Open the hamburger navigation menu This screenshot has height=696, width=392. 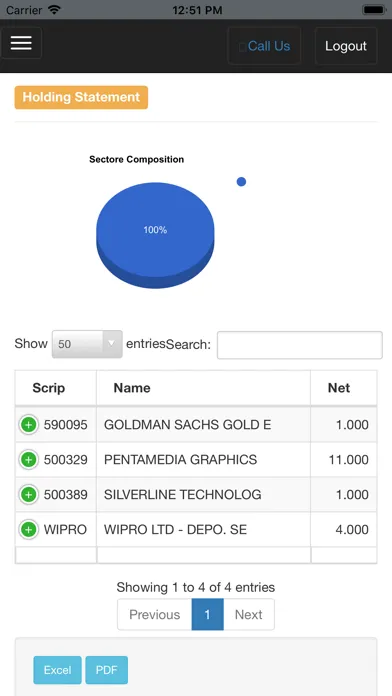(x=21, y=43)
